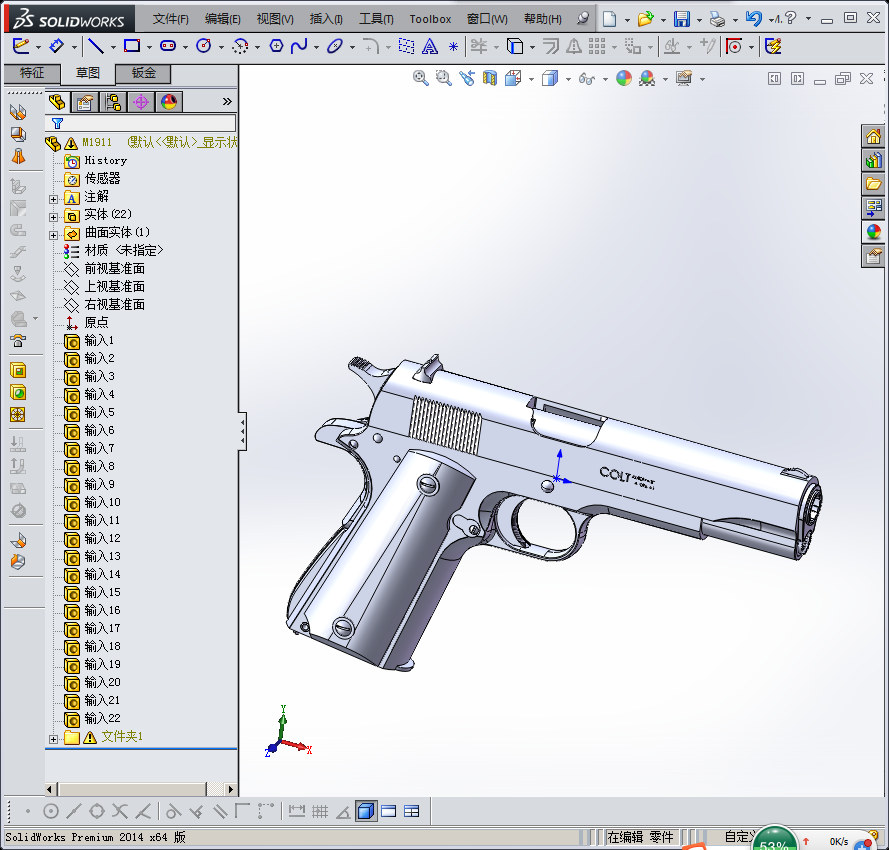Image resolution: width=889 pixels, height=850 pixels.
Task: Expand the 实体 (22) tree node
Action: point(53,214)
